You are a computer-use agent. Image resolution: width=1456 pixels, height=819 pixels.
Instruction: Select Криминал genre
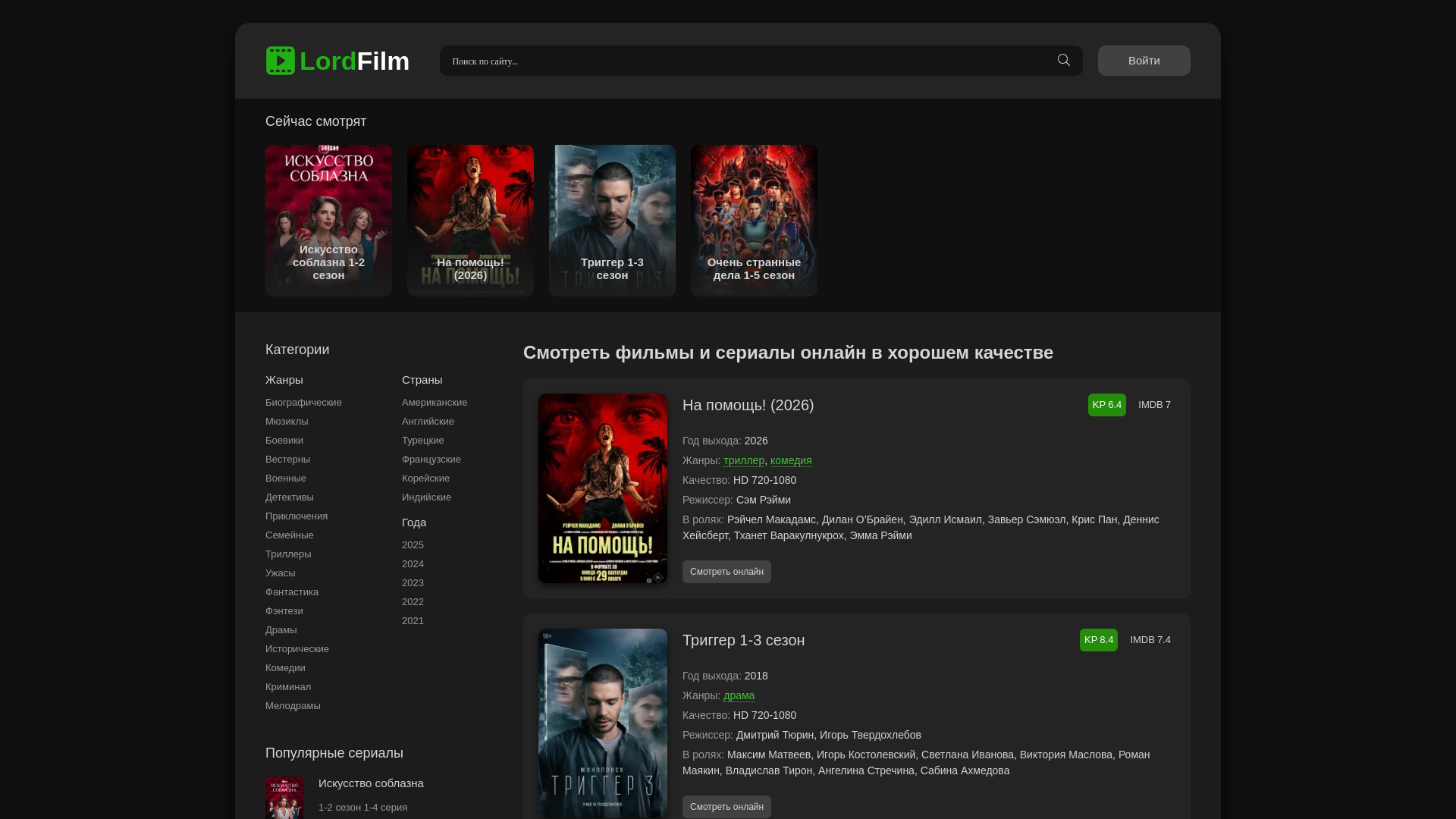pos(288,687)
